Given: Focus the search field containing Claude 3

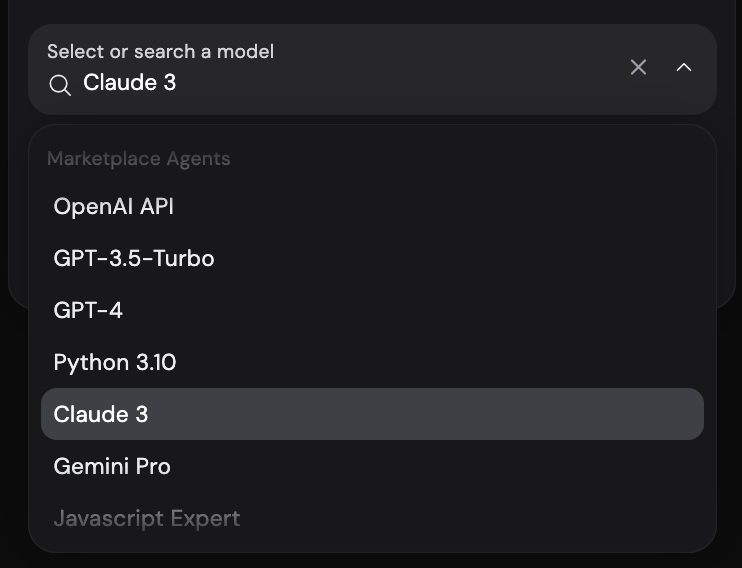Looking at the screenshot, I should (331, 83).
